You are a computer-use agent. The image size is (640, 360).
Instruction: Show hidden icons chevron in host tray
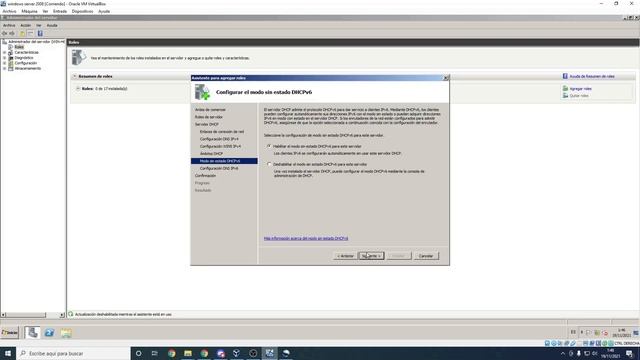[x=563, y=353]
